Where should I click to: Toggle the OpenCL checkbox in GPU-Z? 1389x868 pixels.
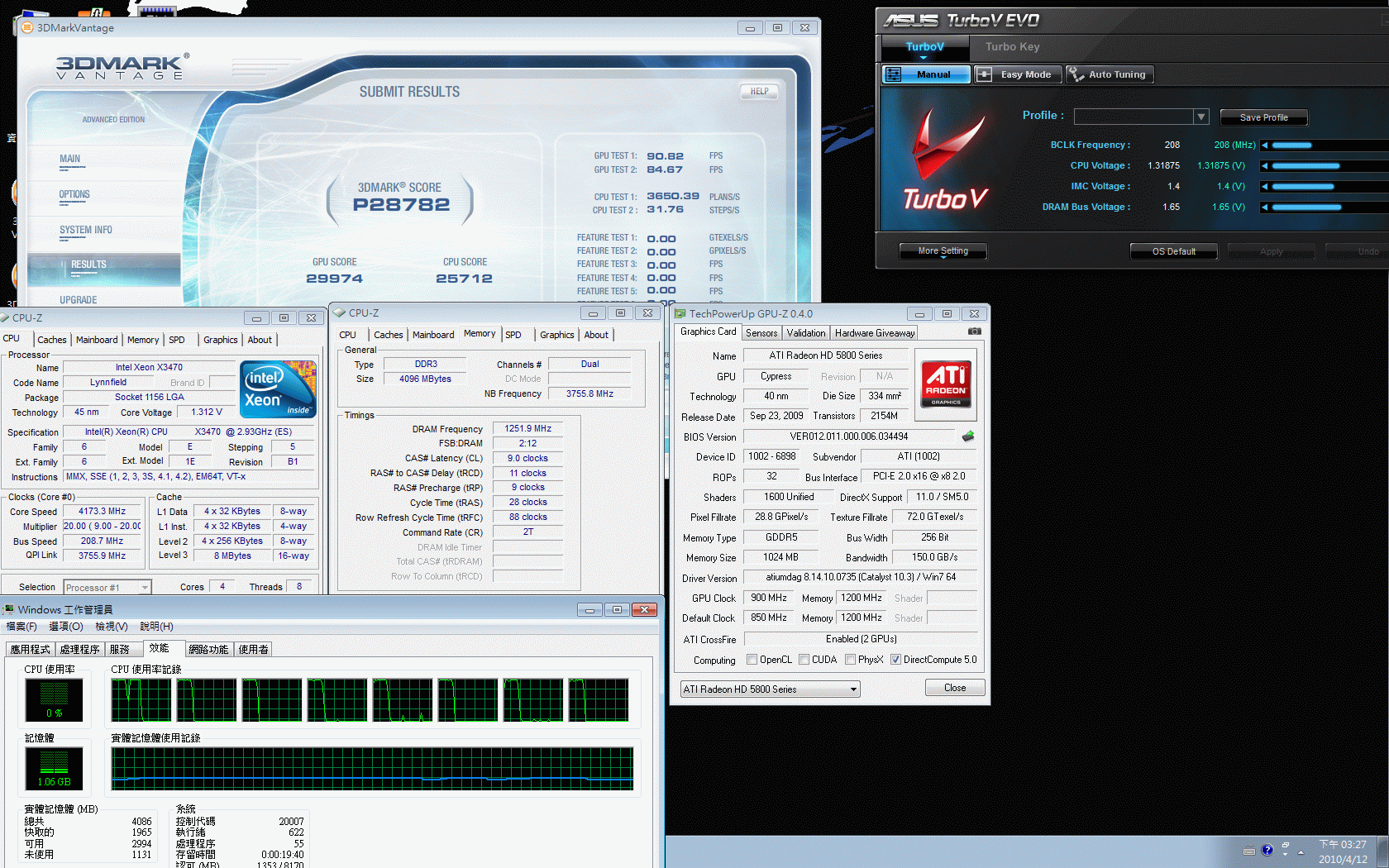point(752,660)
